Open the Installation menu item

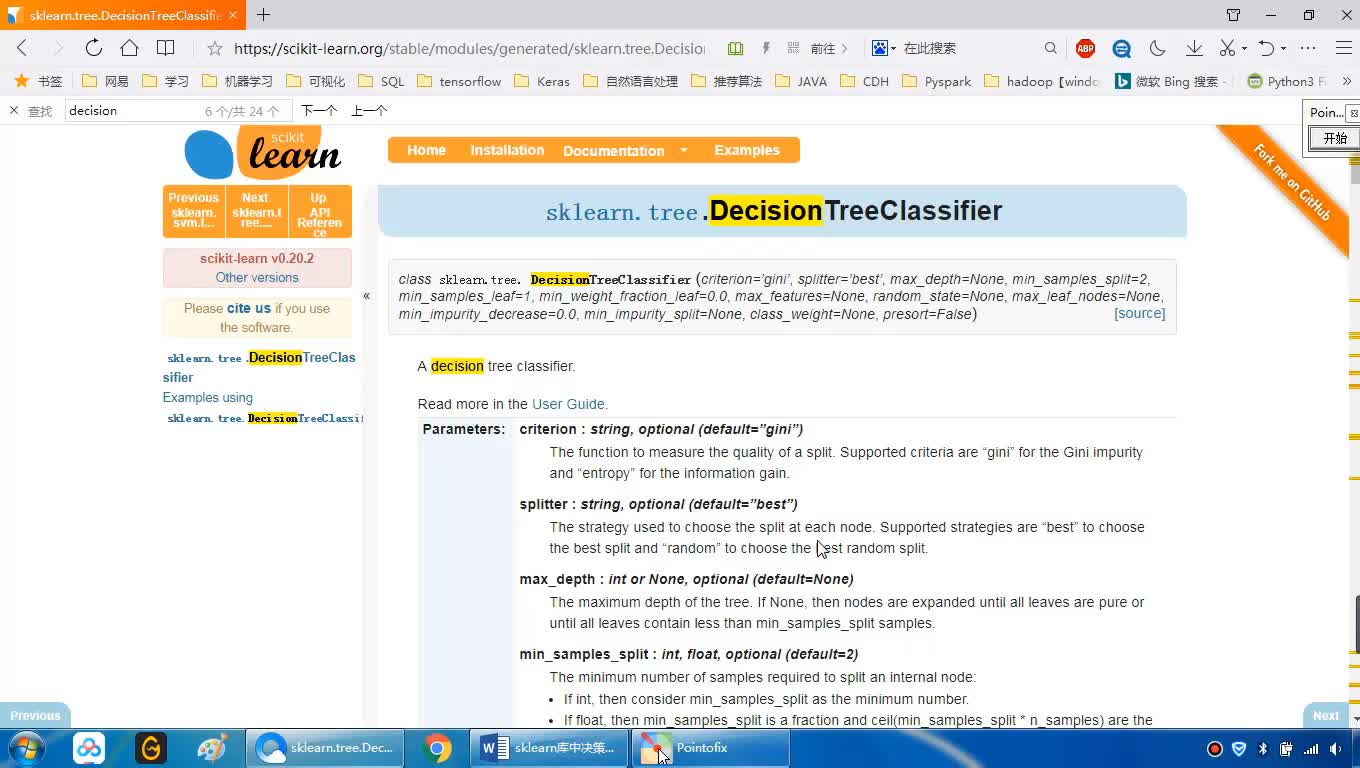(507, 150)
